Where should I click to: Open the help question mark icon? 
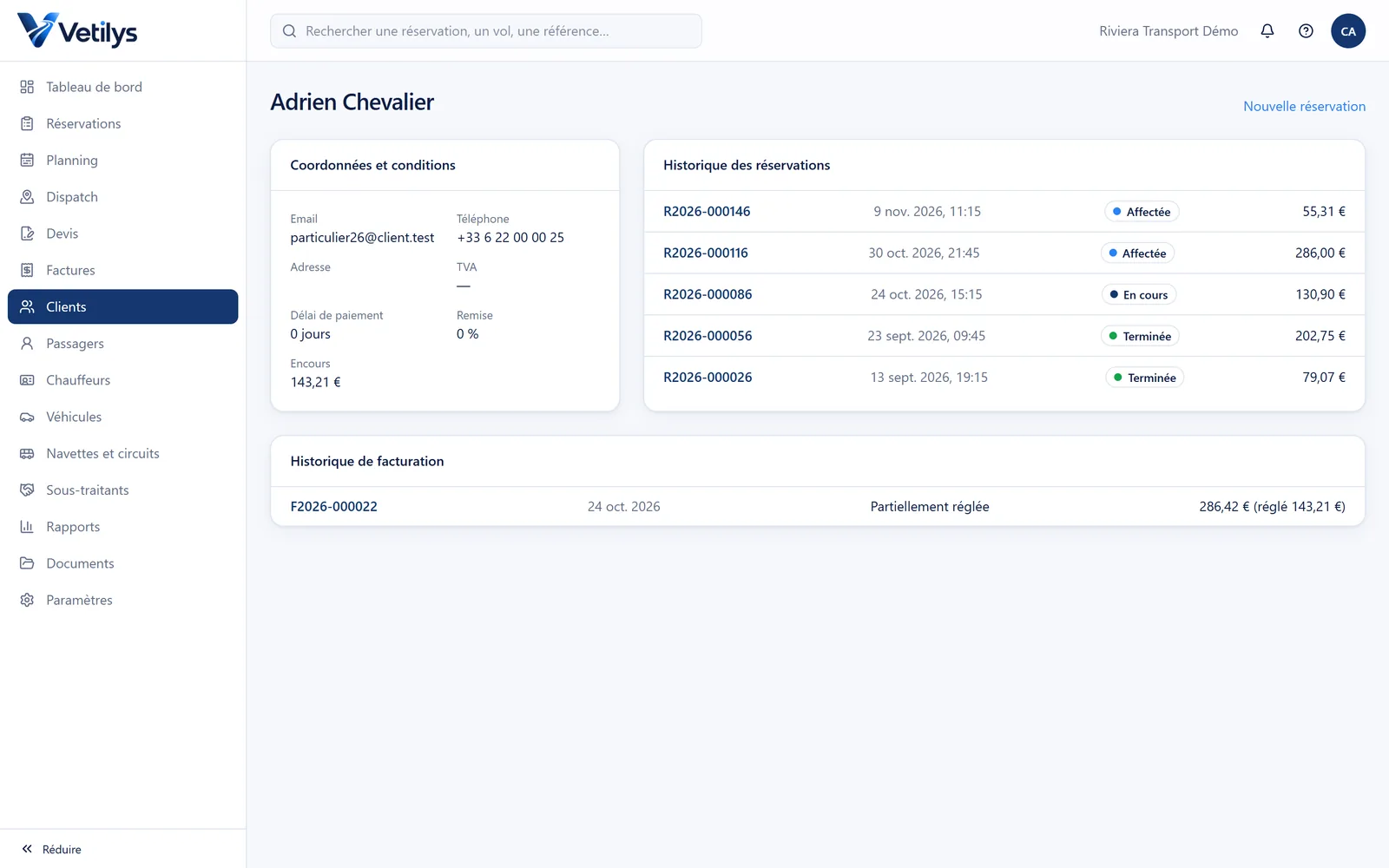coord(1306,31)
